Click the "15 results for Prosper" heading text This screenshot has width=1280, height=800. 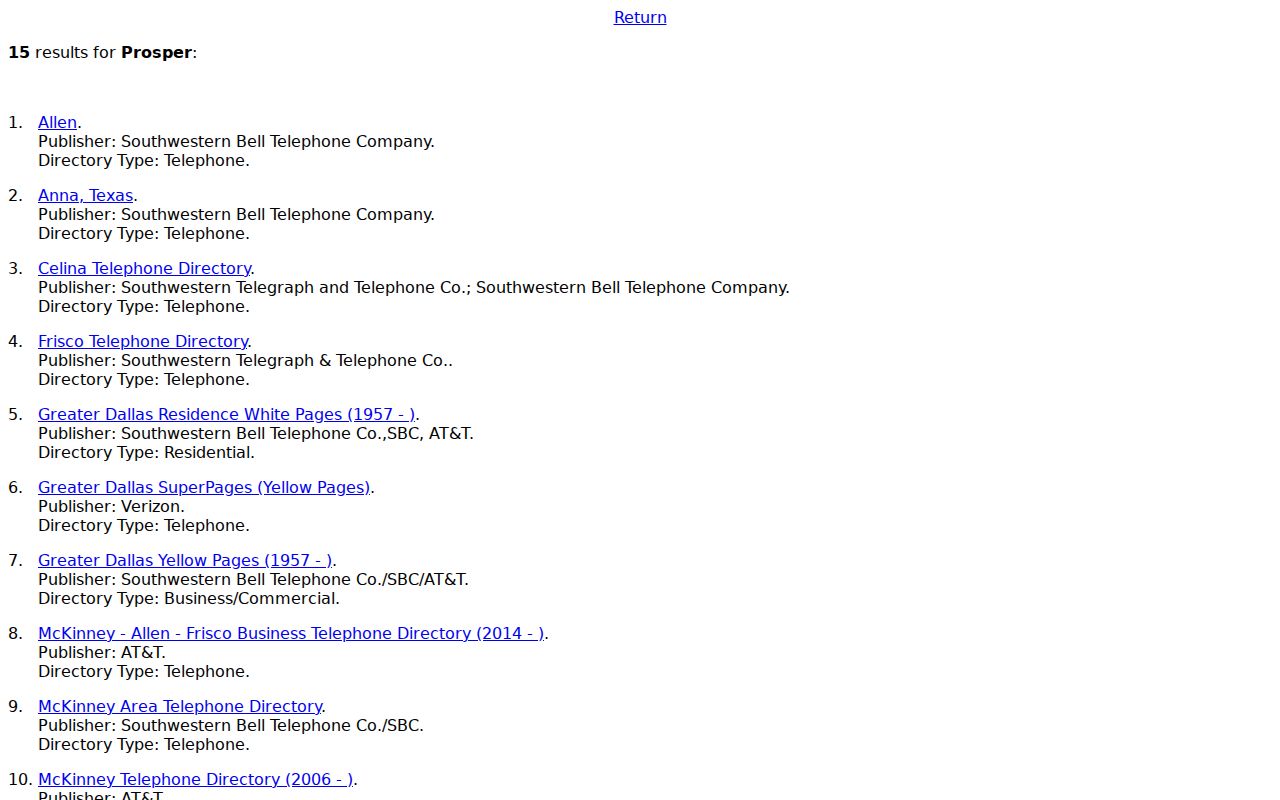102,52
